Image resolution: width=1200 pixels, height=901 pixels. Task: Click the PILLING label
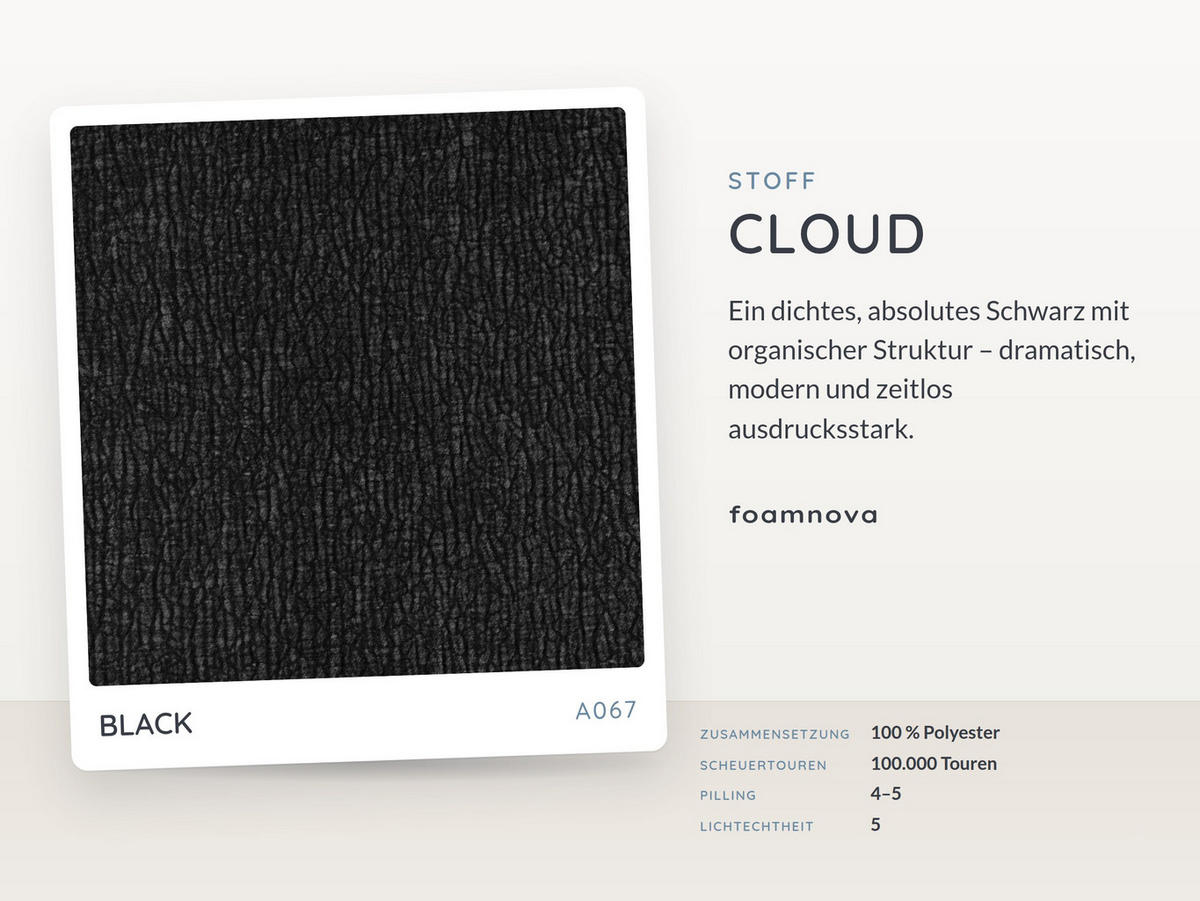(728, 796)
